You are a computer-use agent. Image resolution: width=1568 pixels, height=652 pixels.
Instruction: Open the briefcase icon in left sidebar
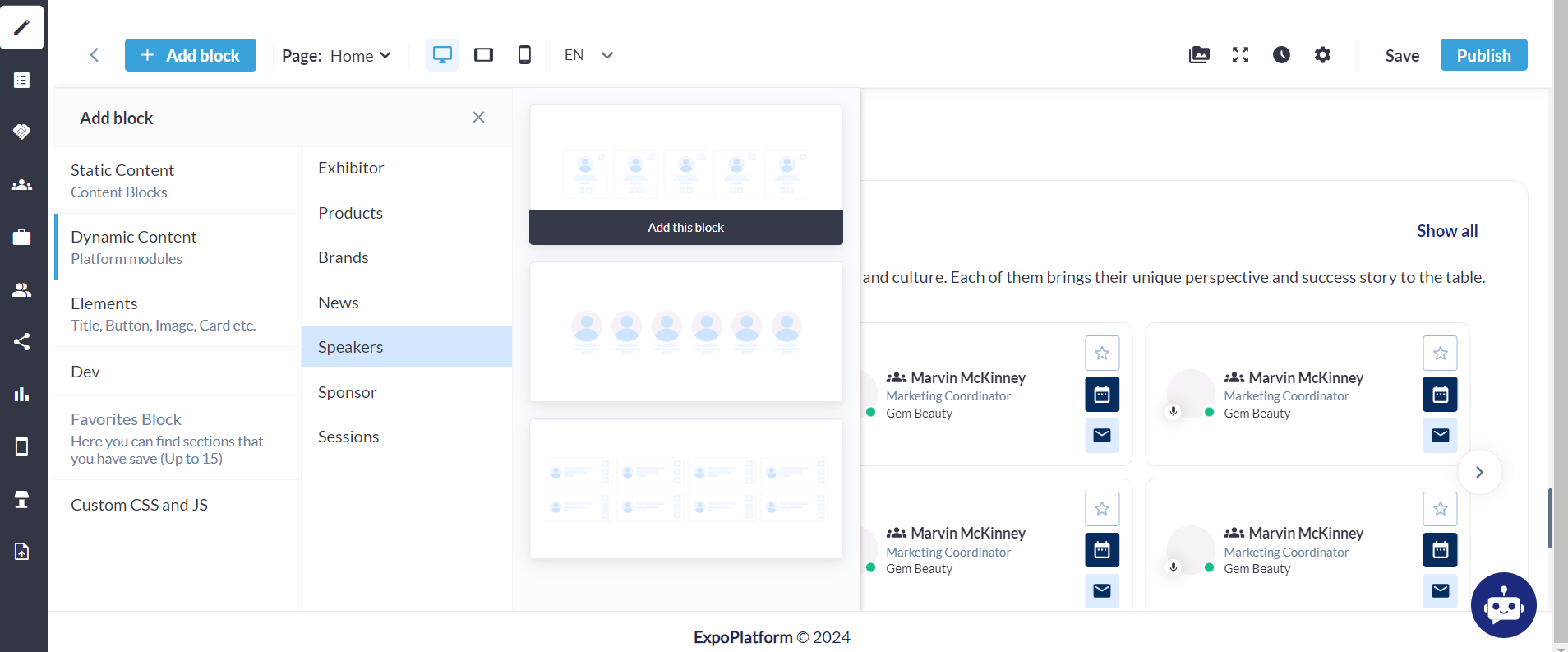[x=22, y=237]
